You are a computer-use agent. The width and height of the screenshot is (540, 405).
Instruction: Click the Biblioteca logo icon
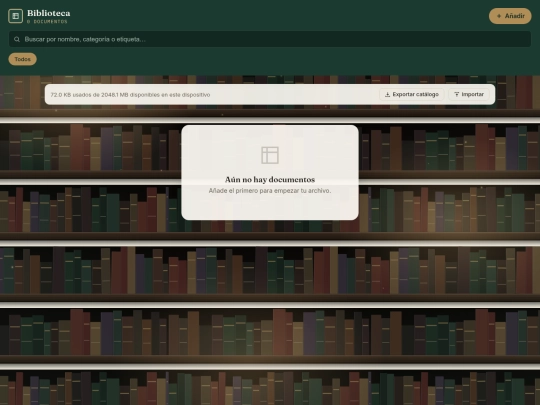click(15, 16)
